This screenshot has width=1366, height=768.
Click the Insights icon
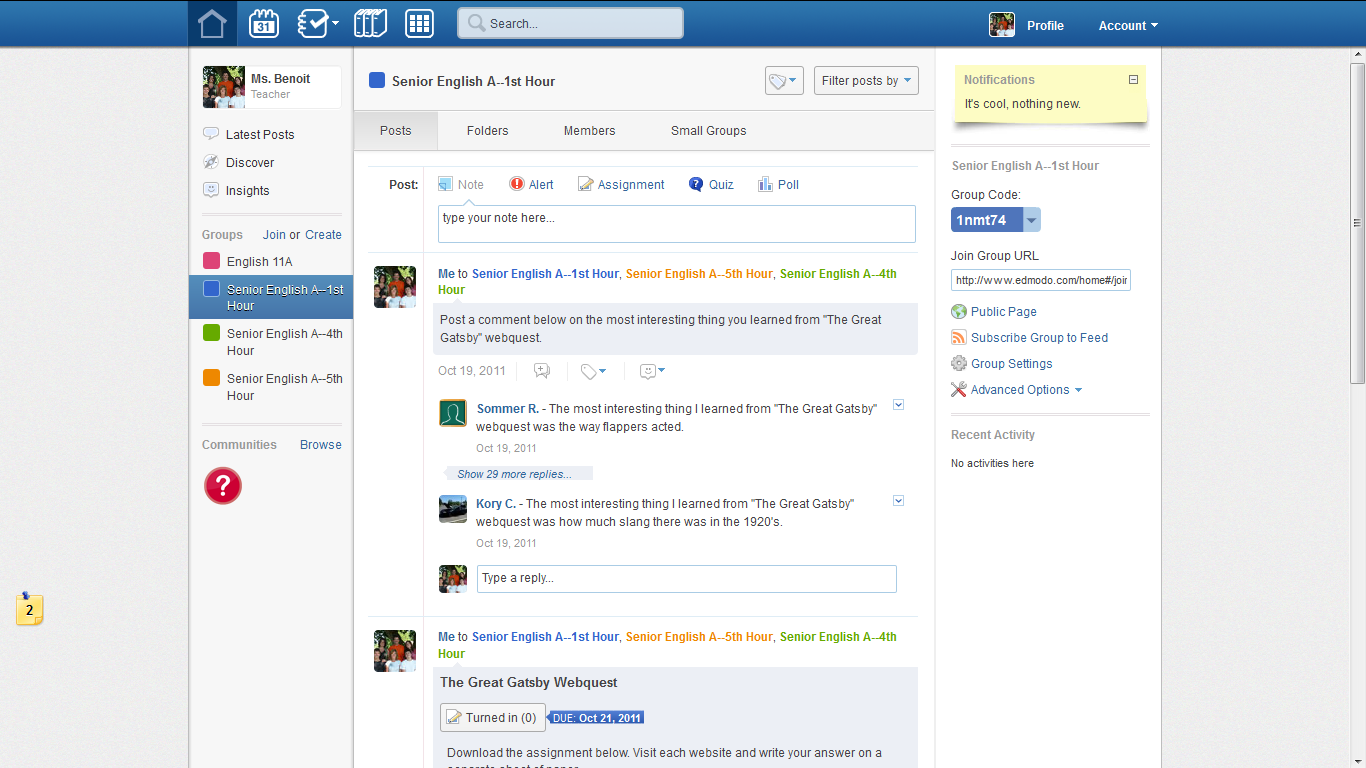(x=211, y=190)
